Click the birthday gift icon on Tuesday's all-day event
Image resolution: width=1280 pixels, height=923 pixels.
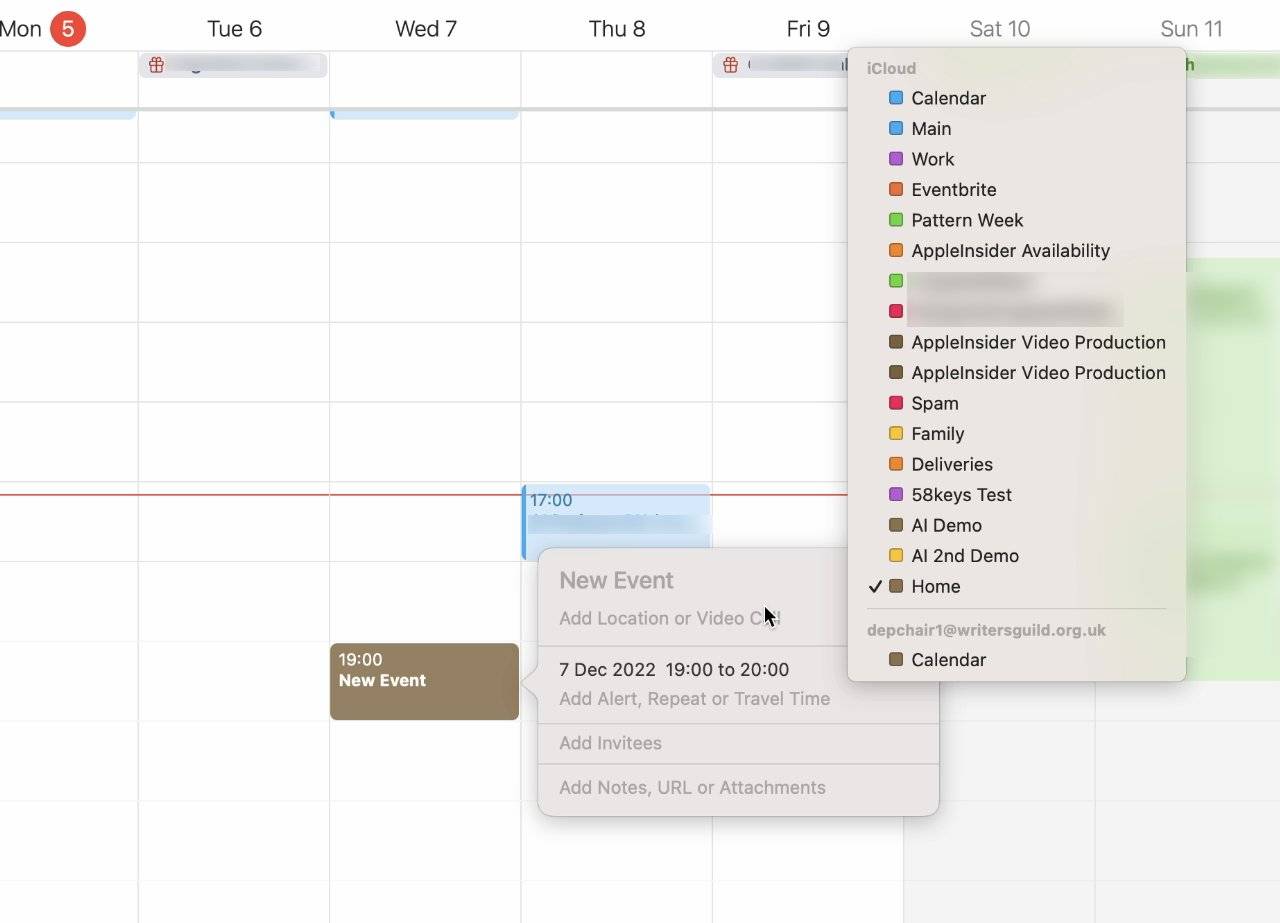point(156,64)
